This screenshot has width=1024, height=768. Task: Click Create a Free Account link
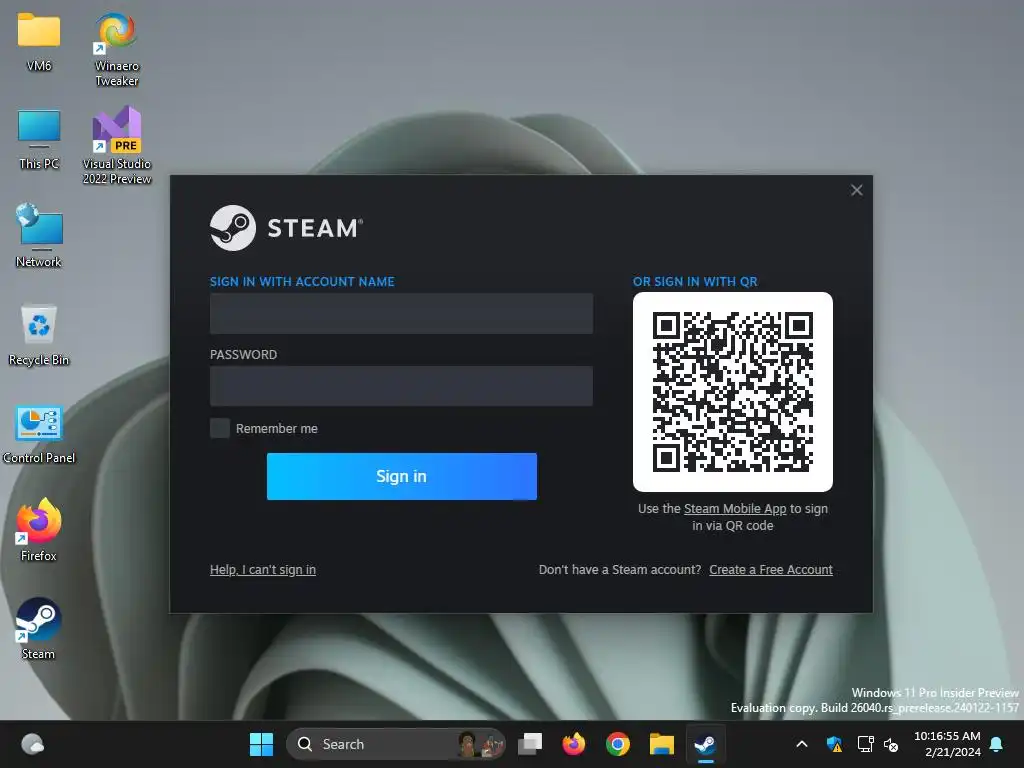[771, 569]
